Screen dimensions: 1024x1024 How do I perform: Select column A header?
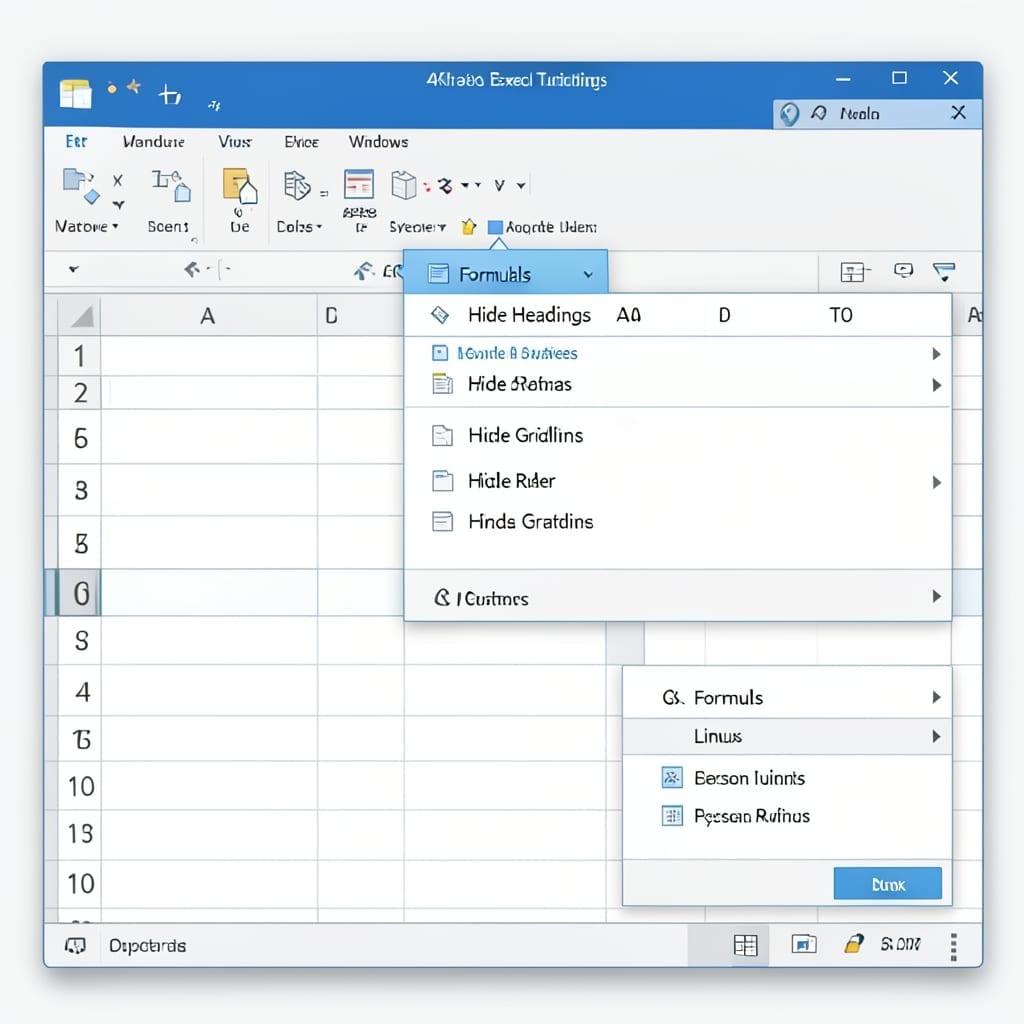click(208, 316)
